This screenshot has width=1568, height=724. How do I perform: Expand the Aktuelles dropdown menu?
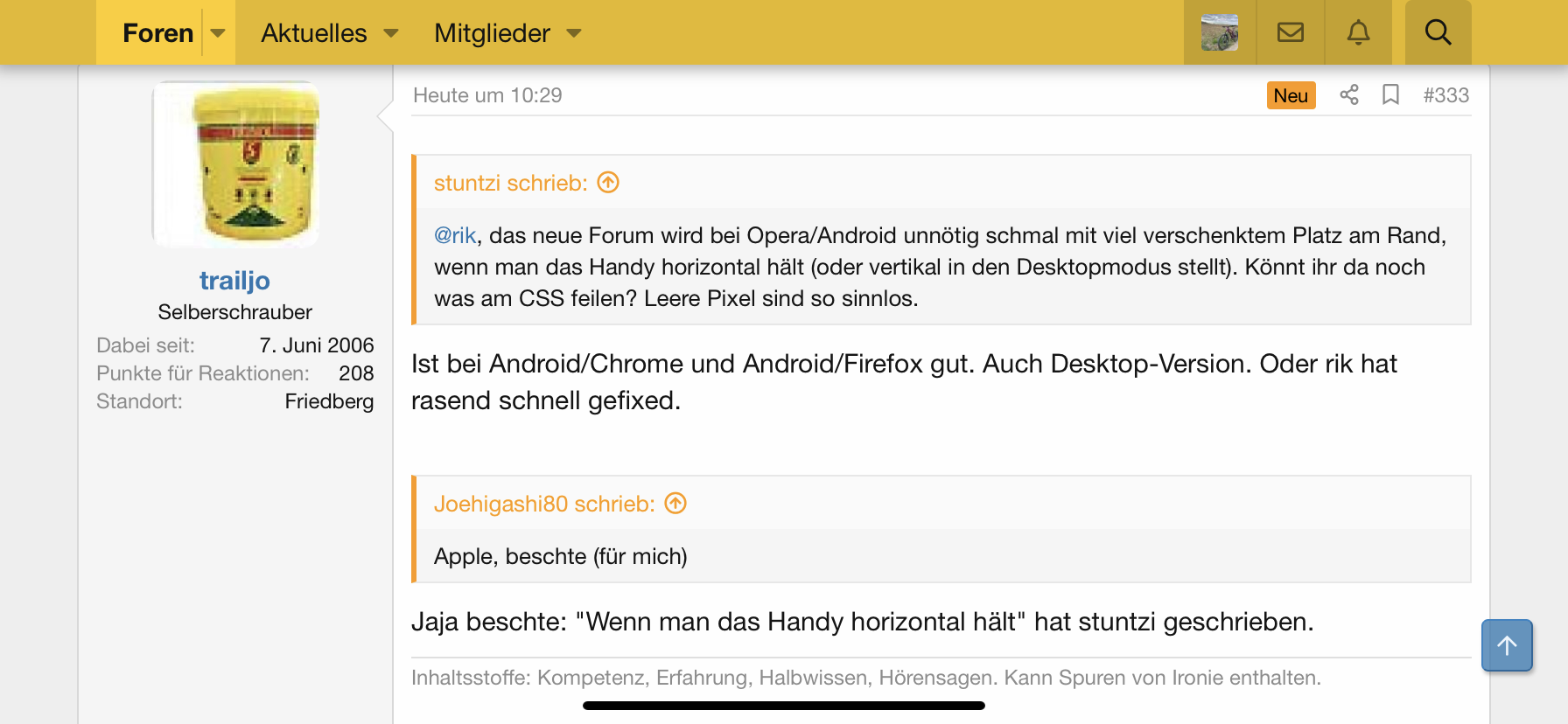coord(391,33)
